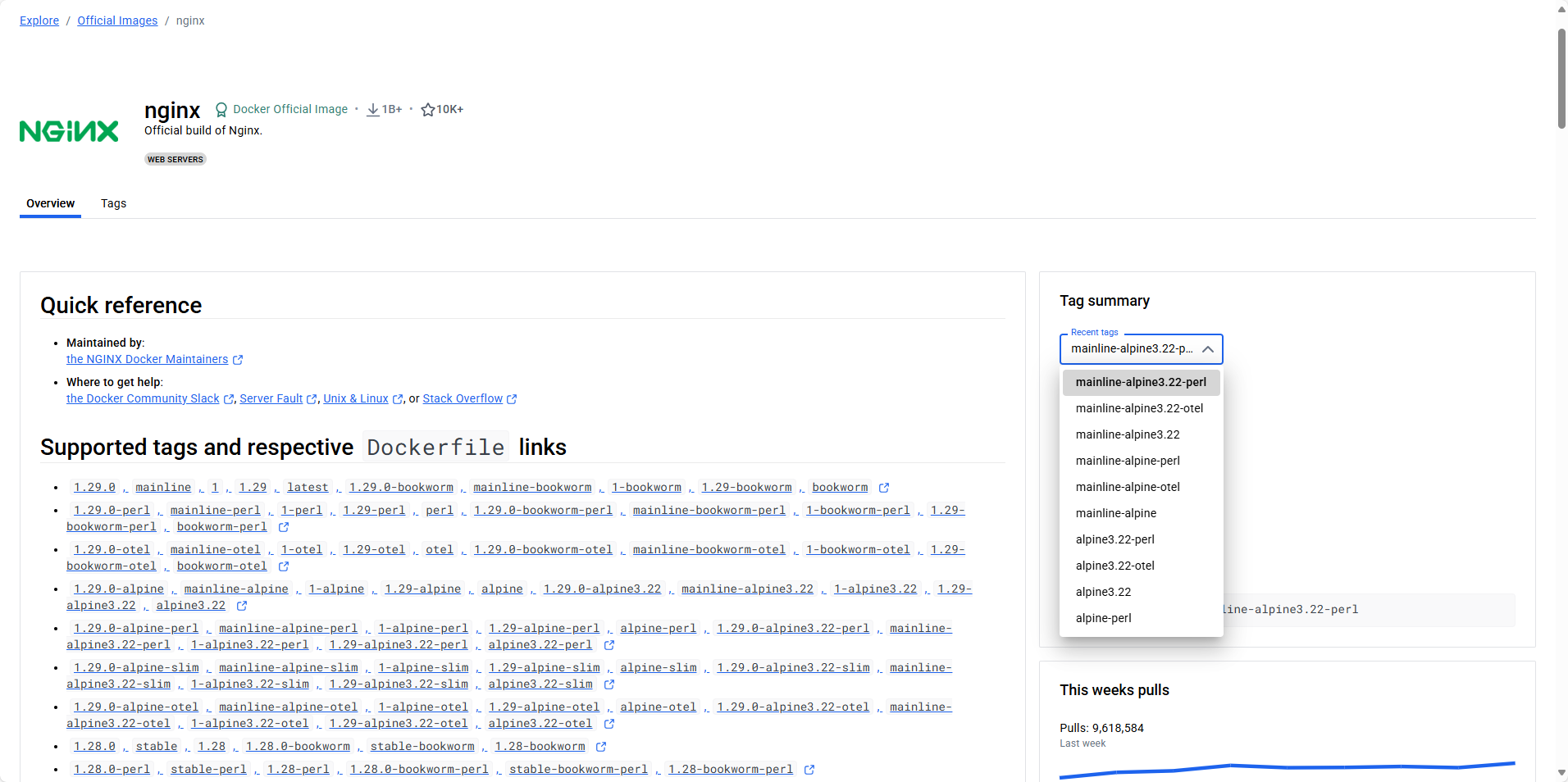The height and width of the screenshot is (782, 1568).
Task: Open the latest tag link
Action: [308, 487]
